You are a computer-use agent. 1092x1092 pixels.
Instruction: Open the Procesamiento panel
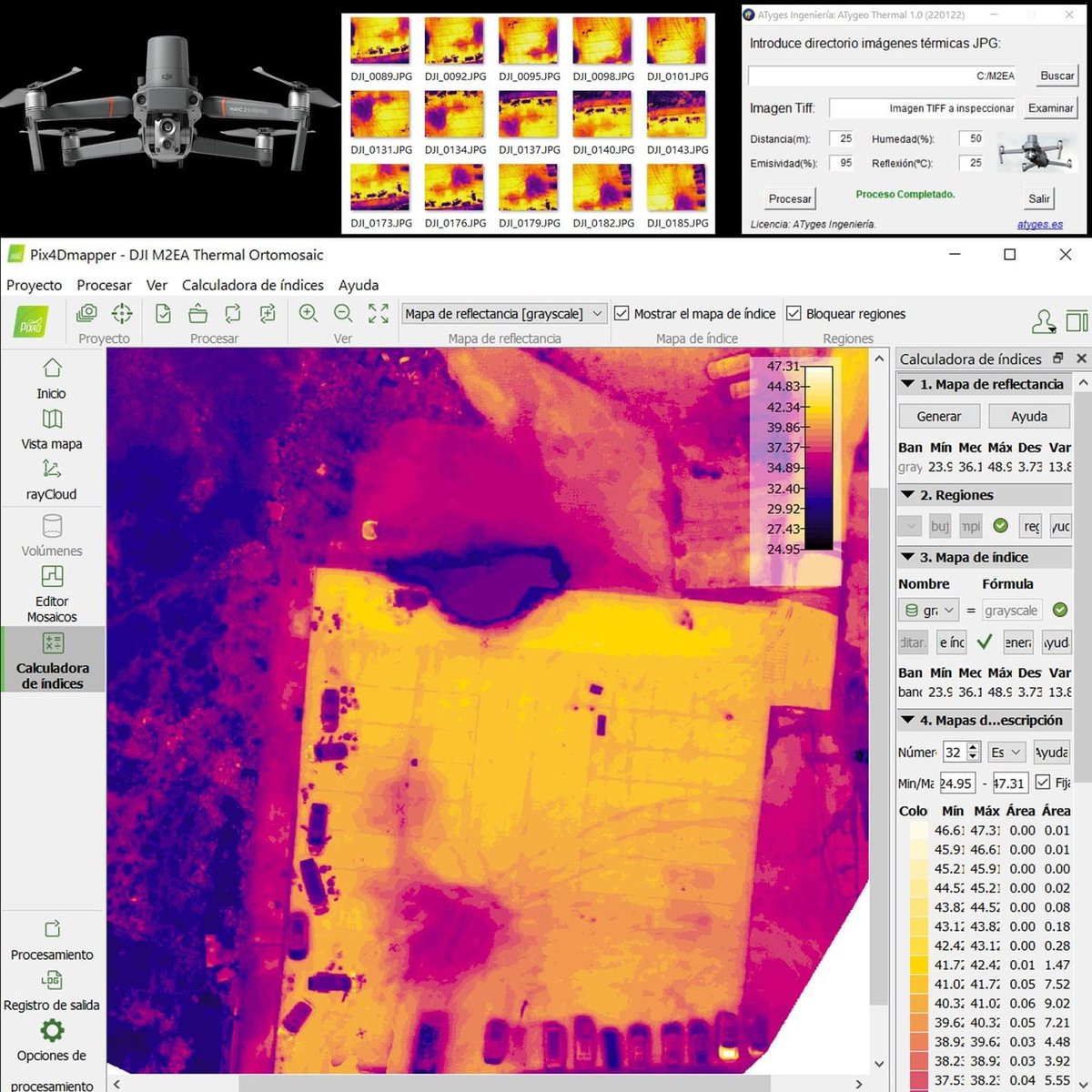pos(52,940)
